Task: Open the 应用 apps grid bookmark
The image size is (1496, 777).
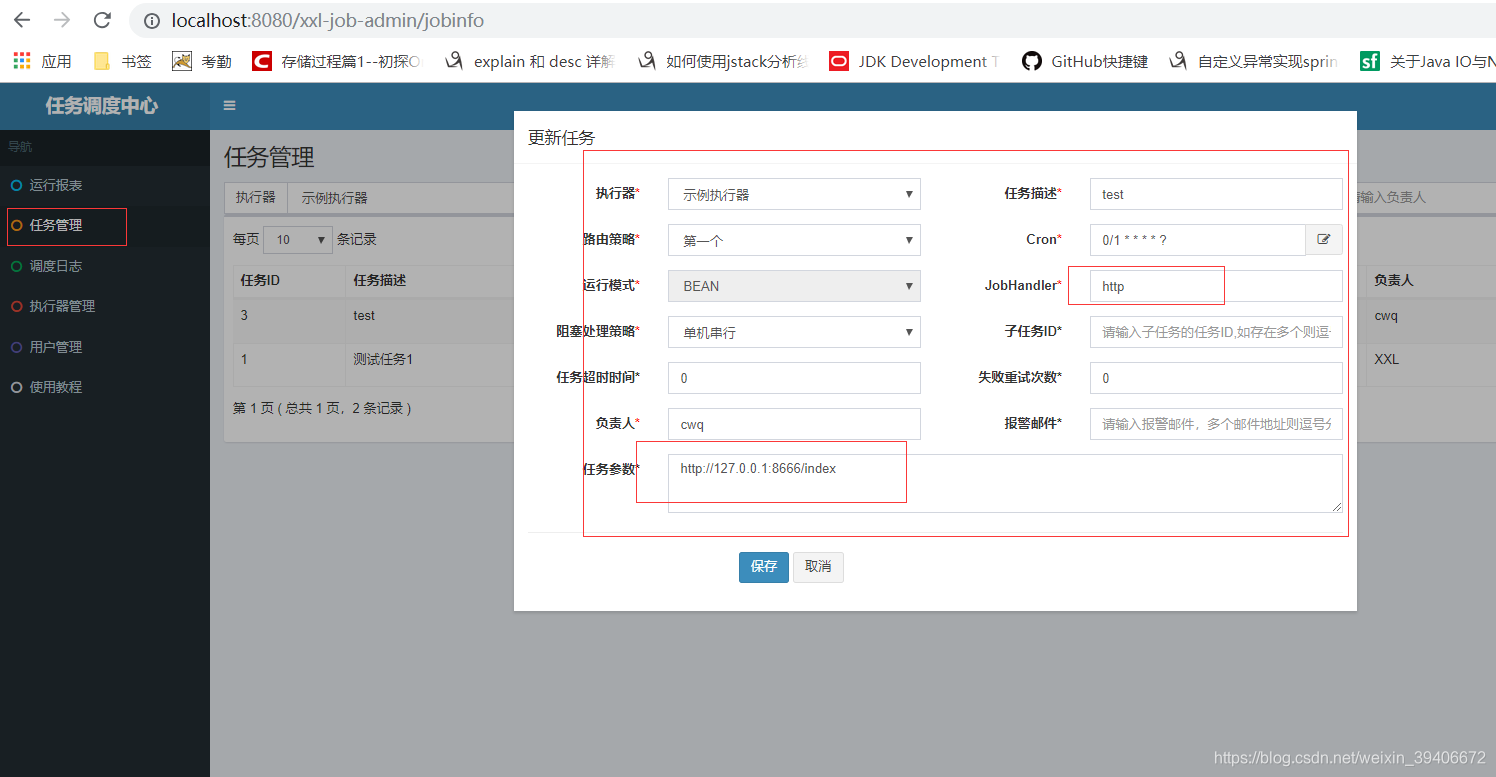Action: (42, 62)
